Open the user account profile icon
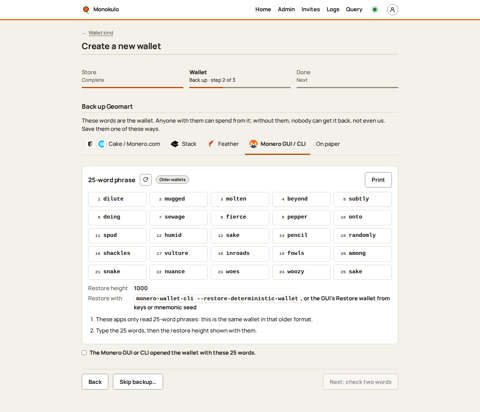This screenshot has height=412, width=480. pos(392,10)
